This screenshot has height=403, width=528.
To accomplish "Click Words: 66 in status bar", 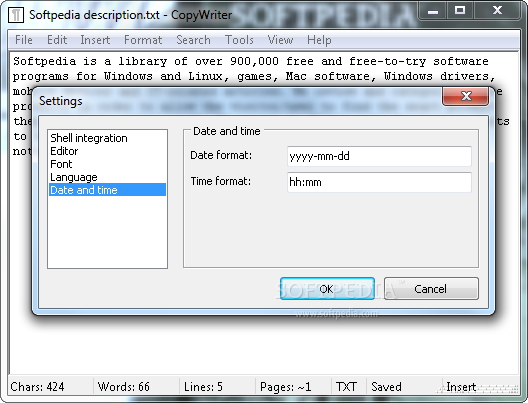I will 124,387.
